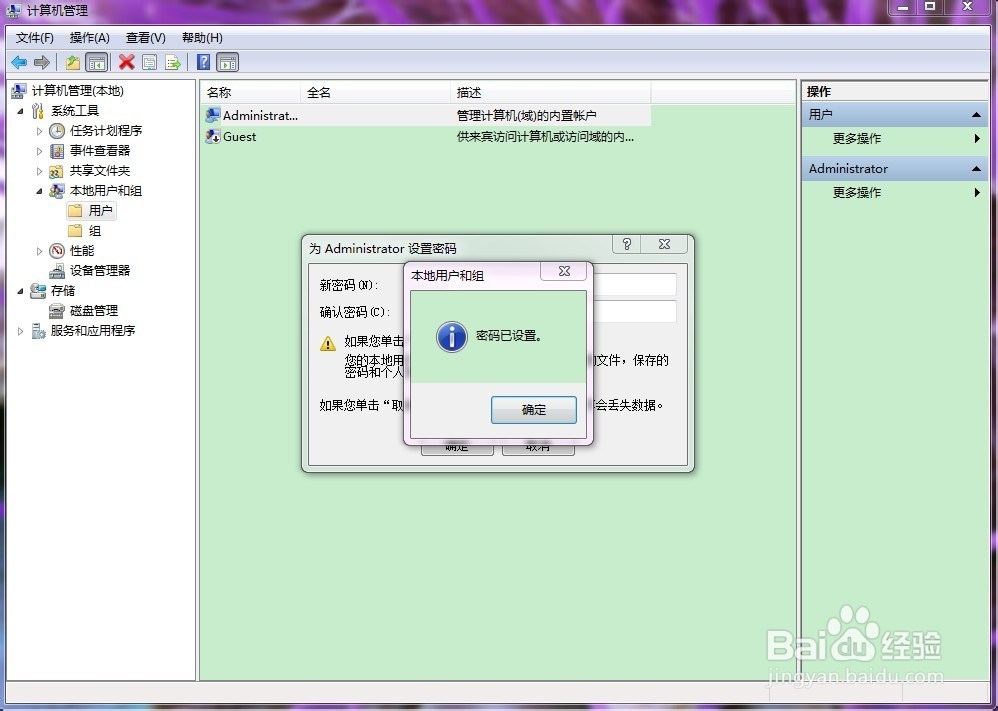Open the 查看(V) menu

coord(146,38)
